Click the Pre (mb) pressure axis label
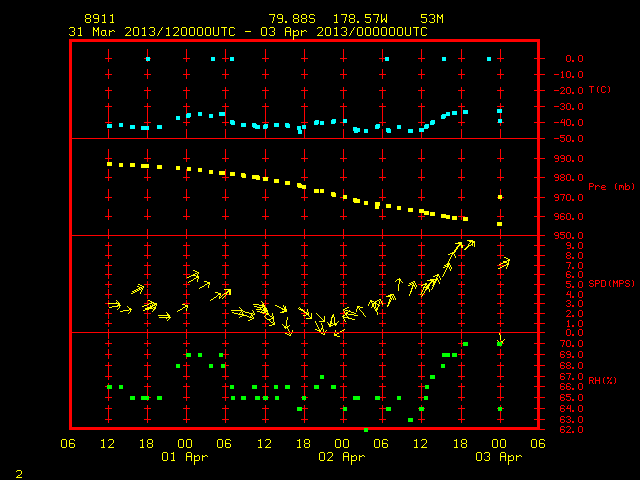Screen dimensions: 640x480 tap(611, 187)
